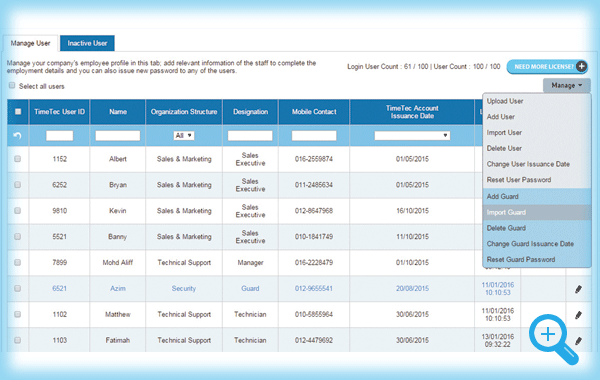This screenshot has width=600, height=380.
Task: Switch to the Inactive User tab
Action: click(87, 43)
